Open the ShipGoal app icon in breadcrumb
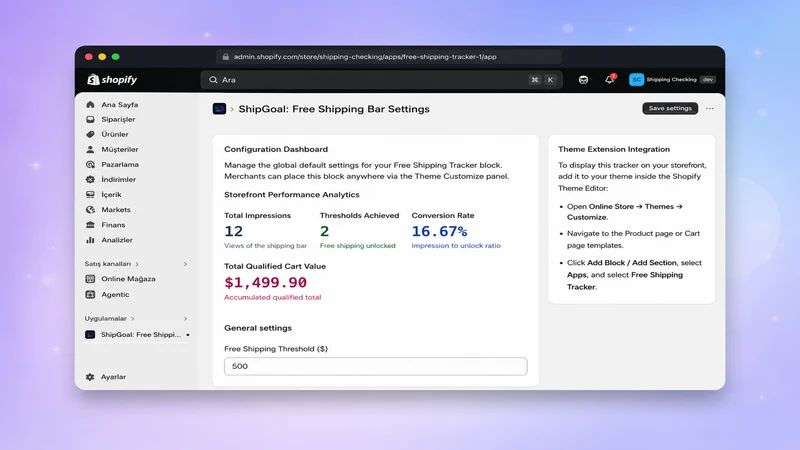The height and width of the screenshot is (450, 800). tap(219, 109)
